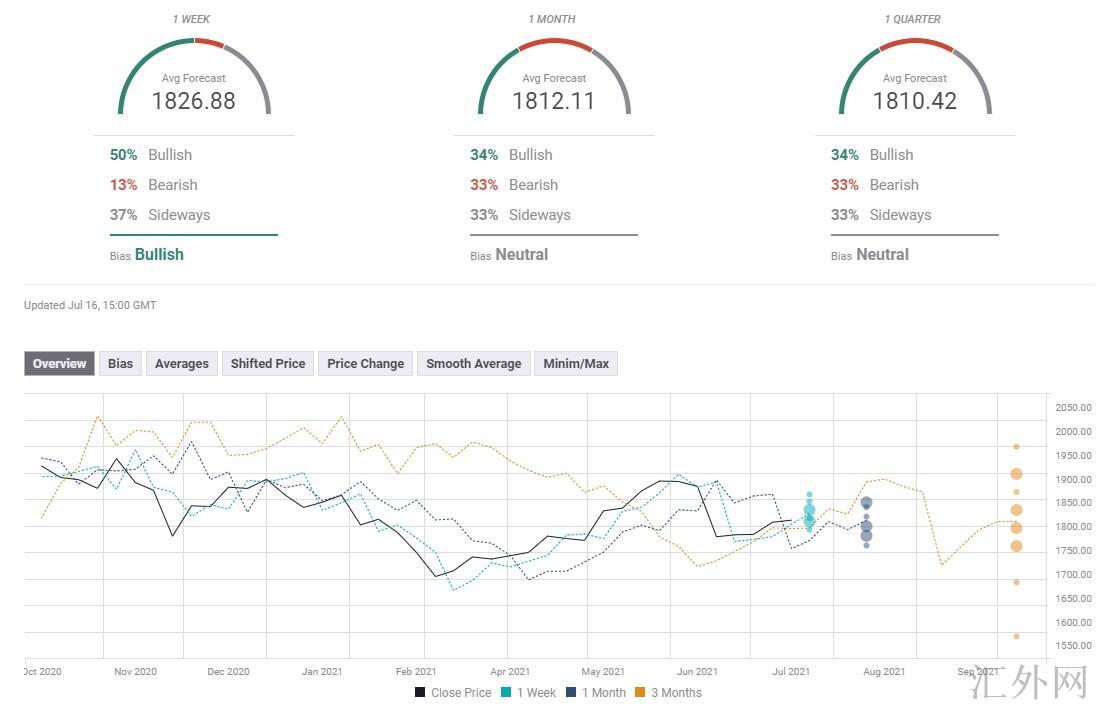Viewport: 1098px width, 712px height.
Task: Click the lowest orange forecast dot near 1570
Action: pyautogui.click(x=1016, y=636)
